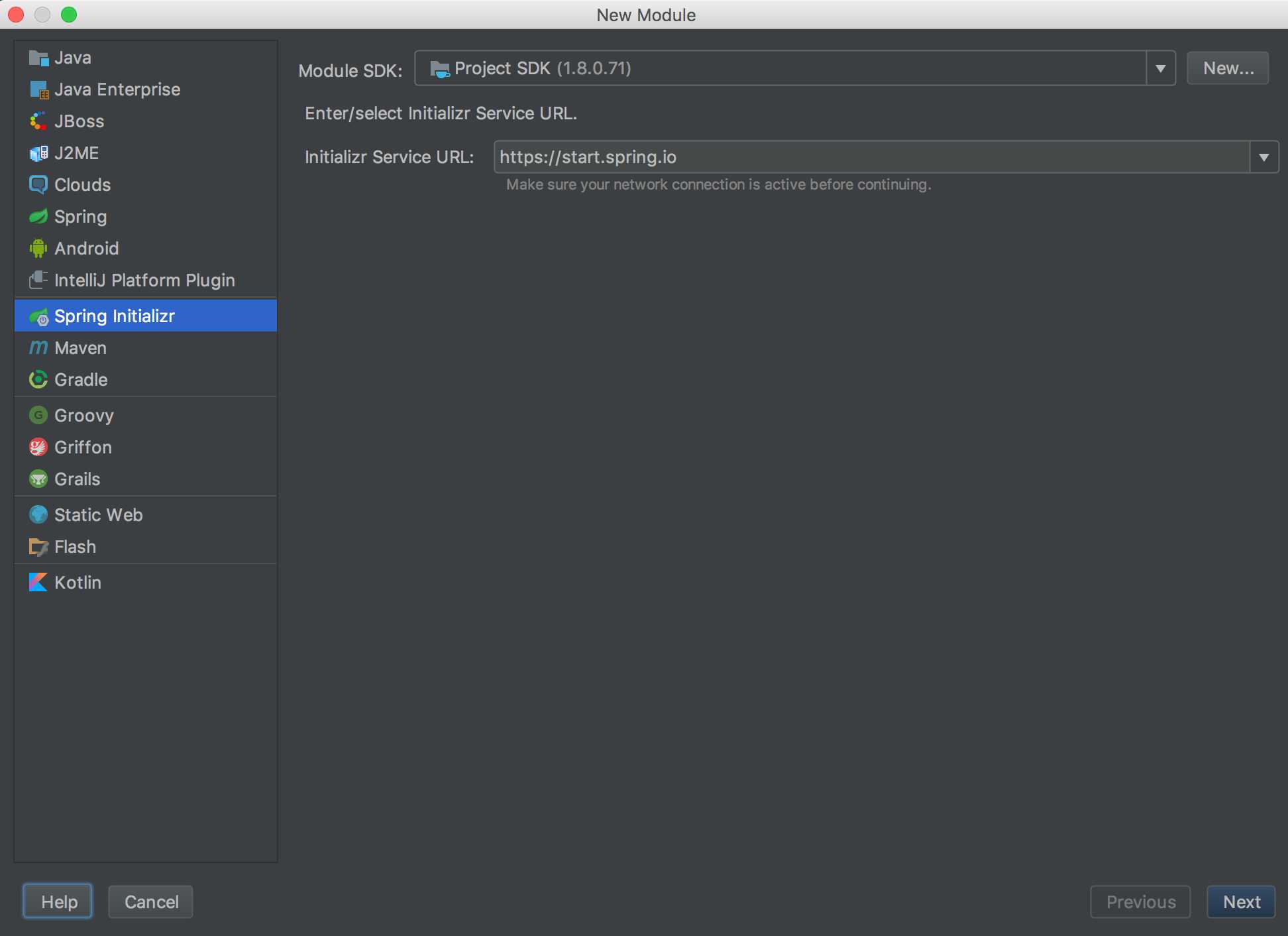The image size is (1288, 936).
Task: Click the Static Web globe icon
Action: pos(38,515)
